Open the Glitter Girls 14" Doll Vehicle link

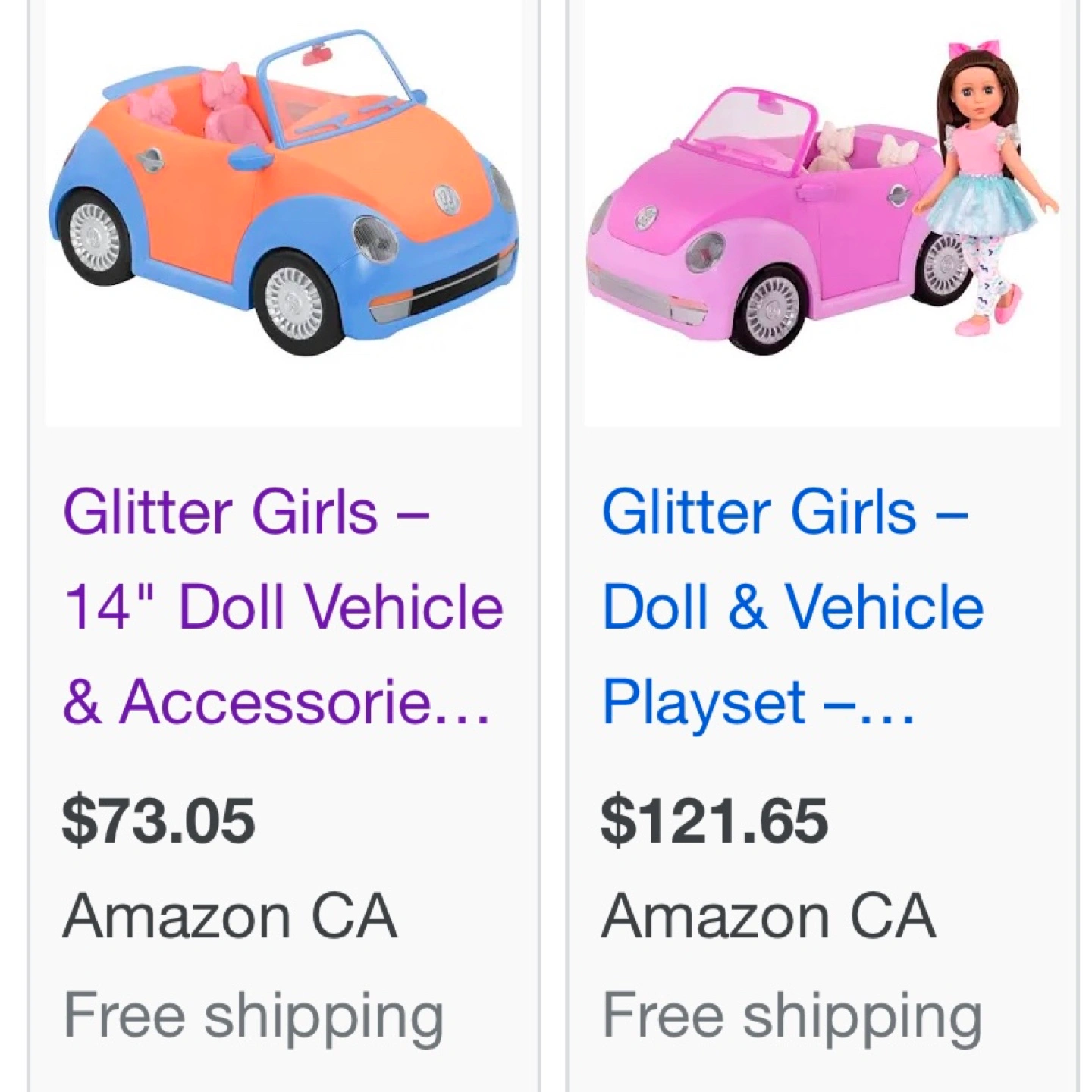click(x=284, y=607)
